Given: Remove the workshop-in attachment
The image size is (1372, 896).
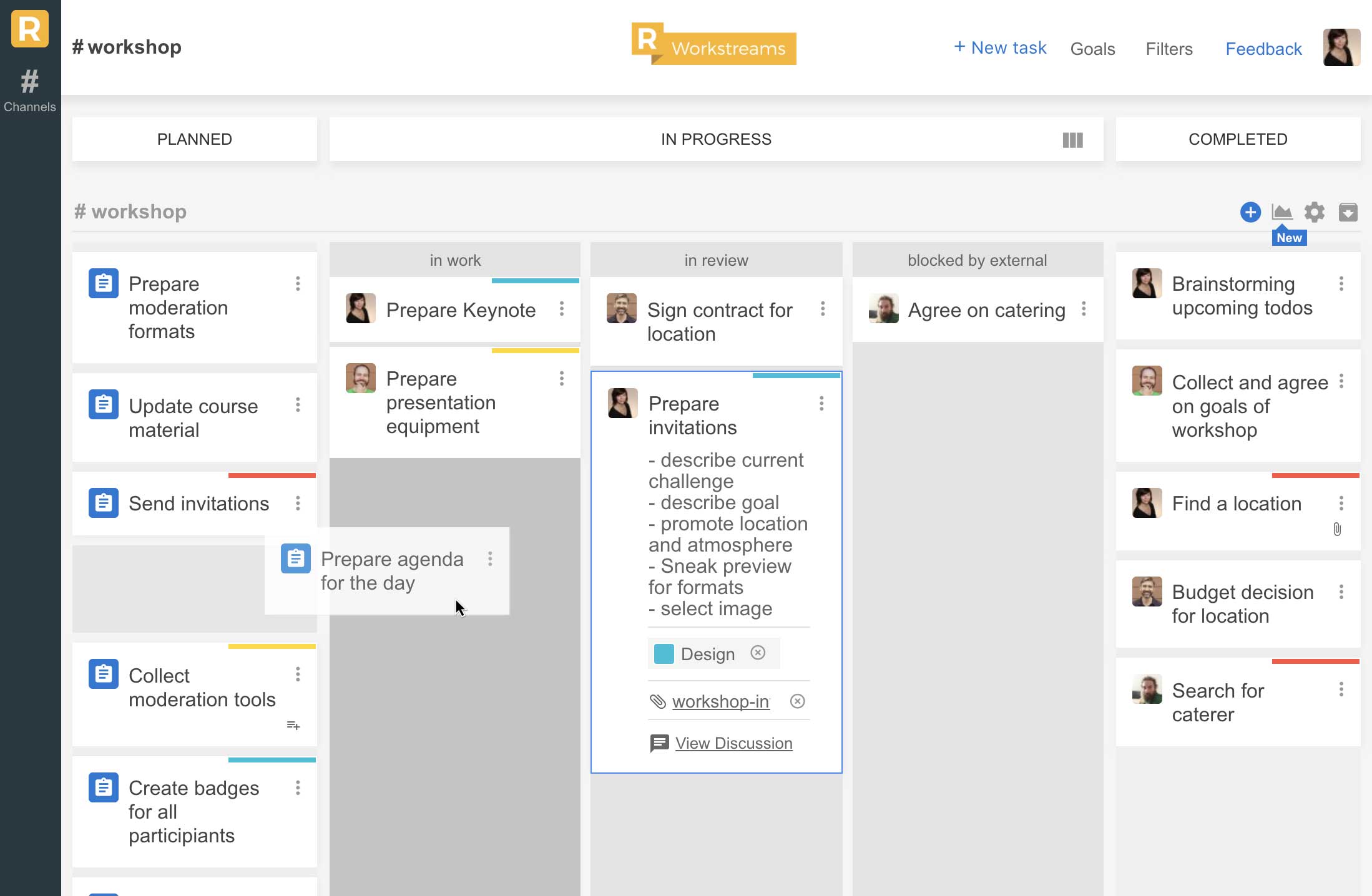Looking at the screenshot, I should [x=797, y=701].
